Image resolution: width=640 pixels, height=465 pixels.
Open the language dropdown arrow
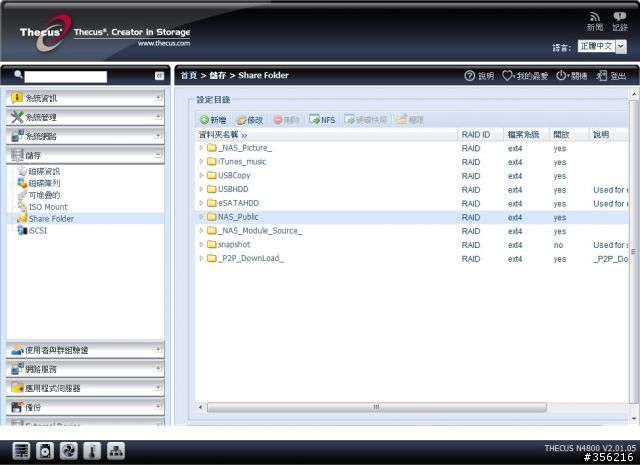click(621, 47)
